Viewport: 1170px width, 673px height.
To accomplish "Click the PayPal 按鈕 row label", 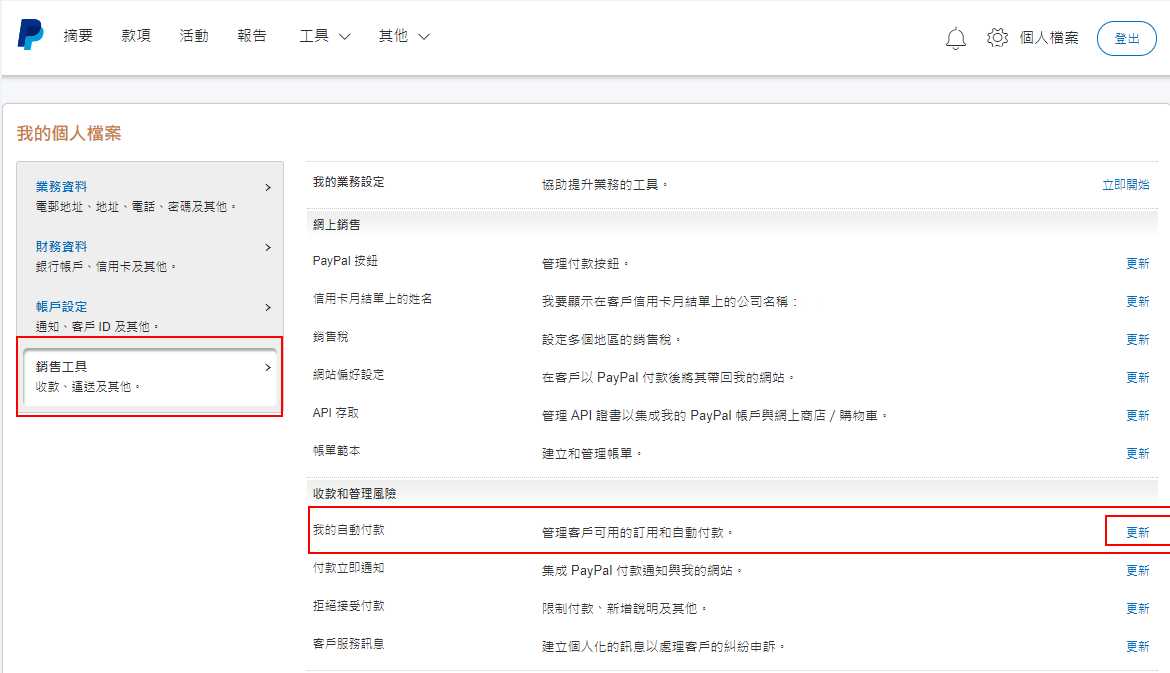I will 345,260.
